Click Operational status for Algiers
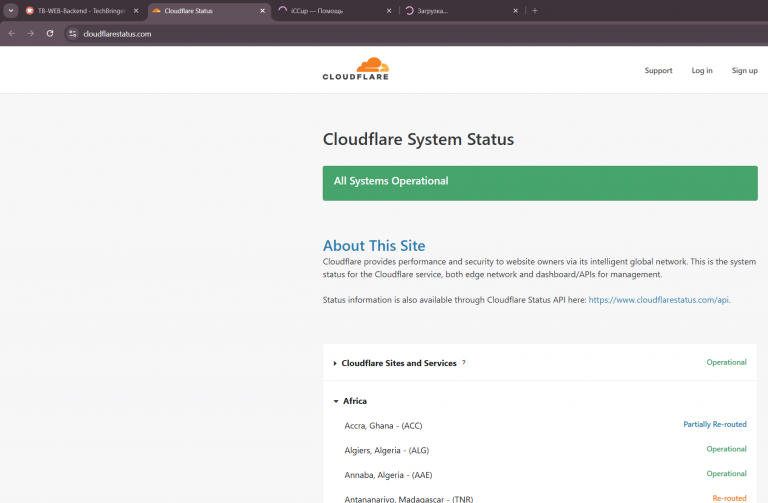 tap(726, 449)
